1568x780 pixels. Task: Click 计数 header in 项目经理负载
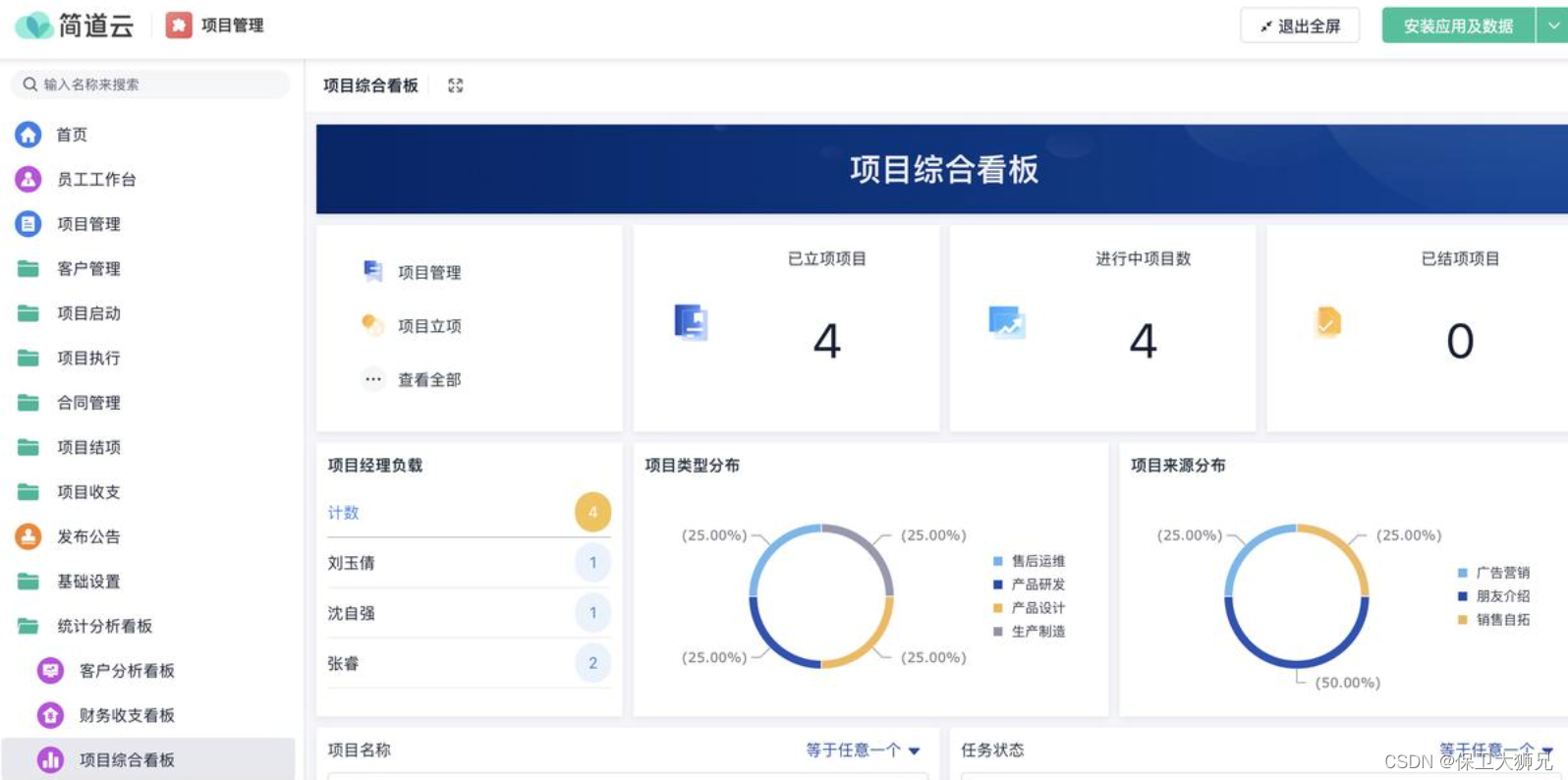(x=343, y=512)
